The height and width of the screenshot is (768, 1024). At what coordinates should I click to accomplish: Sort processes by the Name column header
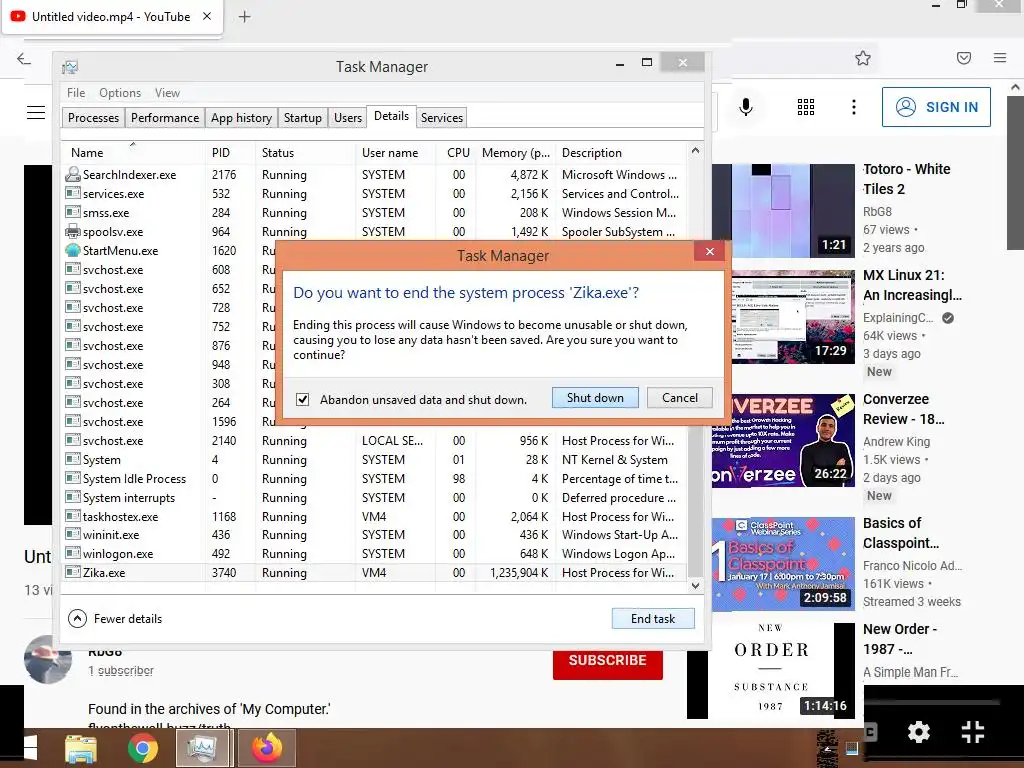click(x=133, y=153)
